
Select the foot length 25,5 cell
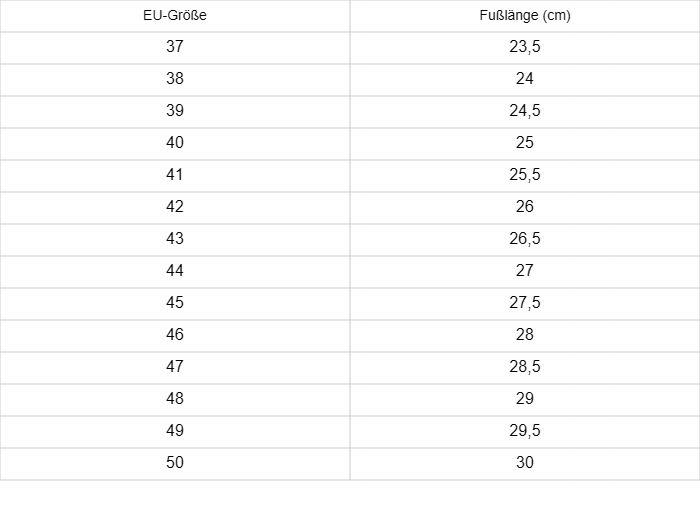click(x=524, y=174)
